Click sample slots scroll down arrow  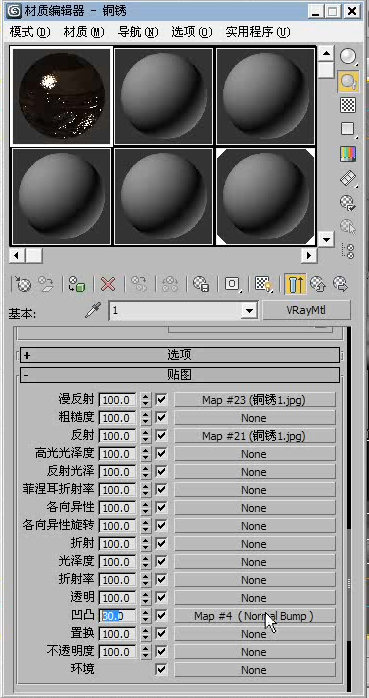click(327, 239)
